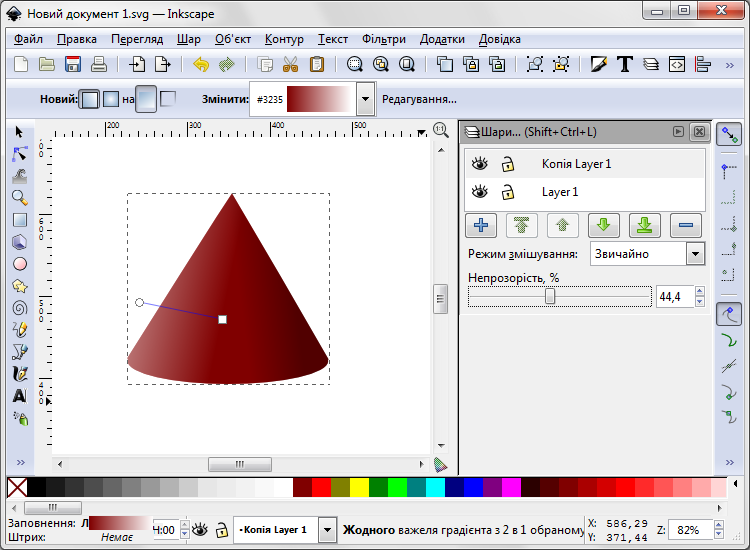750x550 pixels.
Task: Toggle visibility of Копія Layer 1
Action: (x=480, y=164)
